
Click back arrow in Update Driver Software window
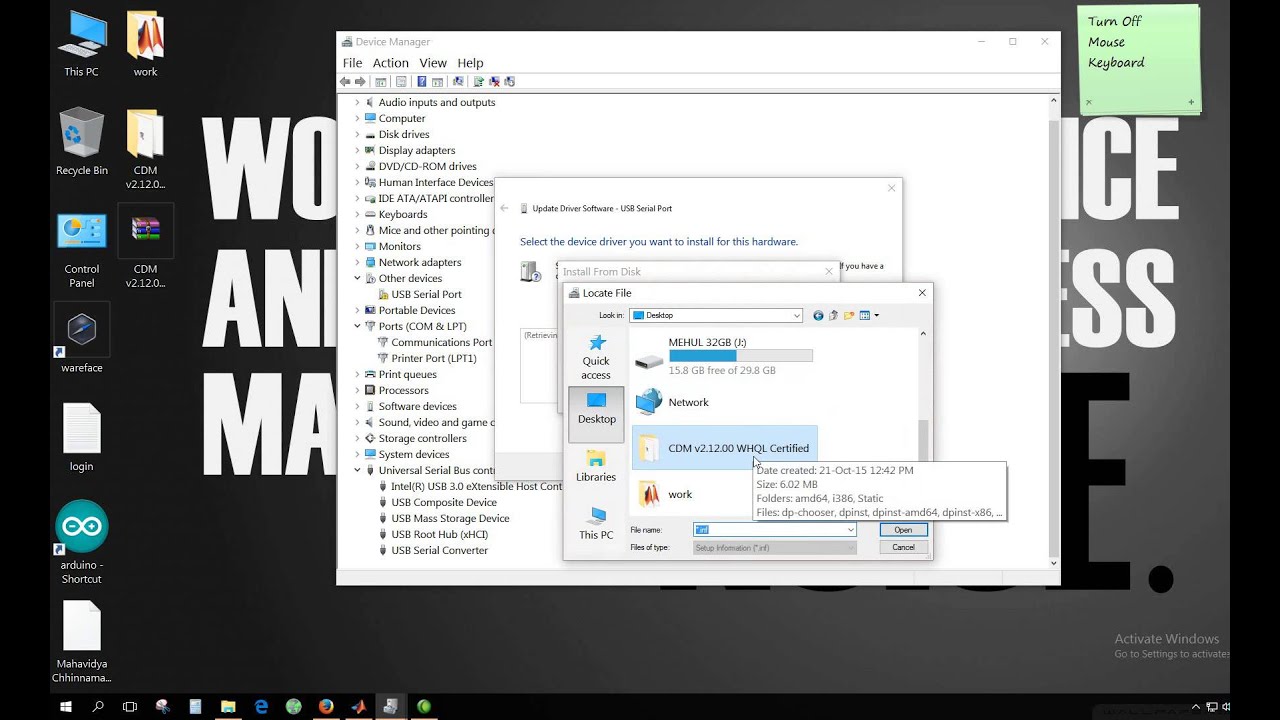pyautogui.click(x=505, y=209)
